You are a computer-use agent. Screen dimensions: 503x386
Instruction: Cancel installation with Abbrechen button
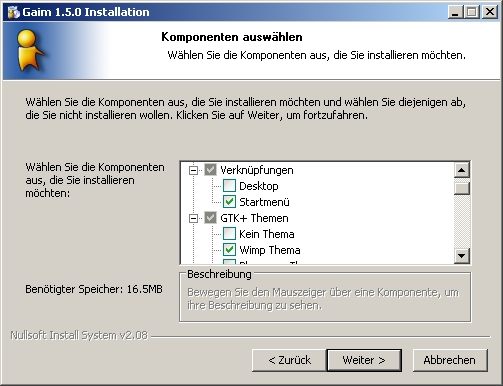tap(450, 360)
